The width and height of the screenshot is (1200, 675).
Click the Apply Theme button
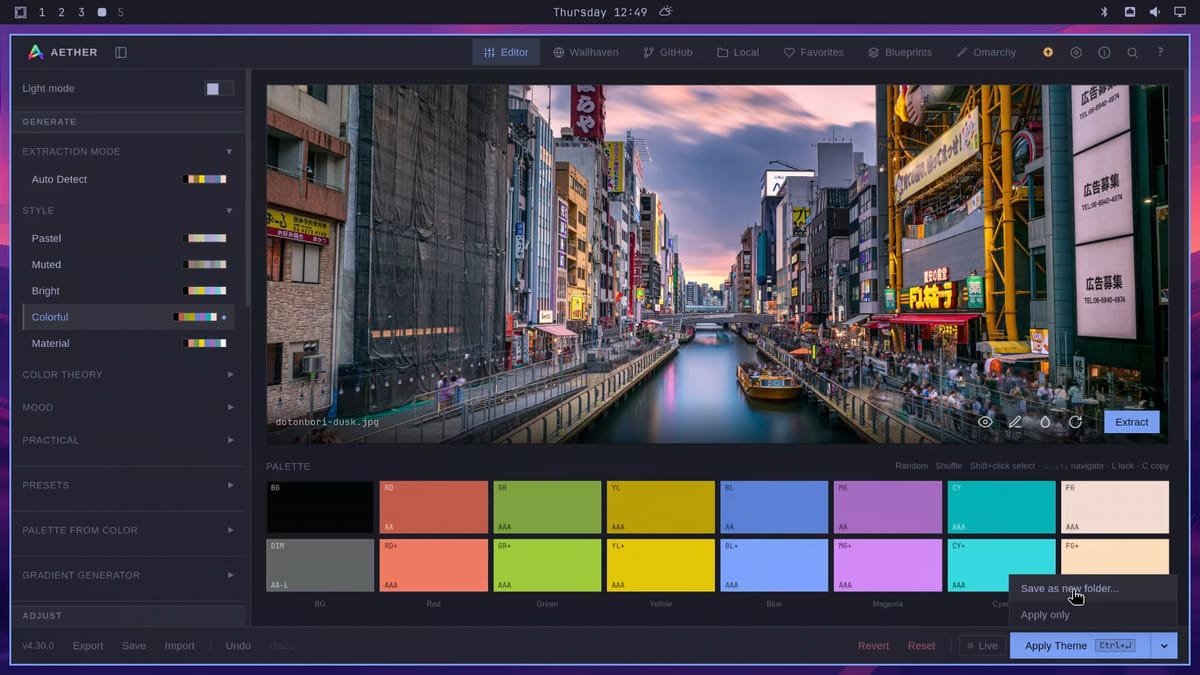coord(1080,646)
